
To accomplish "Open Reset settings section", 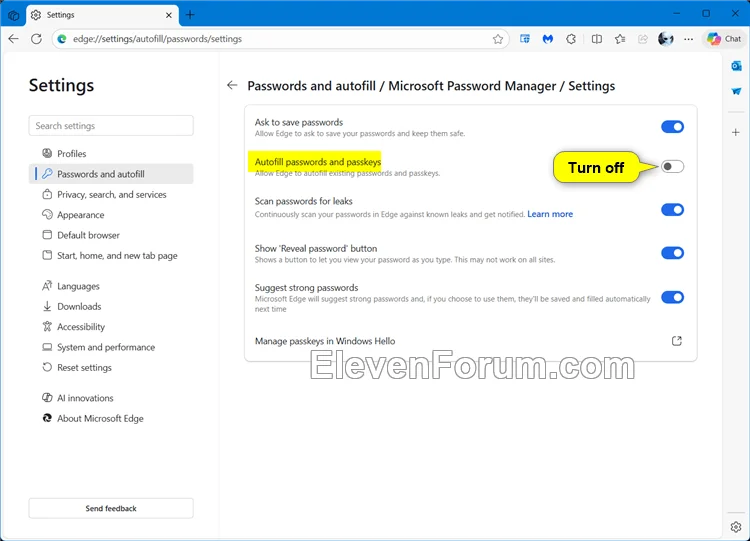I will (111, 367).
